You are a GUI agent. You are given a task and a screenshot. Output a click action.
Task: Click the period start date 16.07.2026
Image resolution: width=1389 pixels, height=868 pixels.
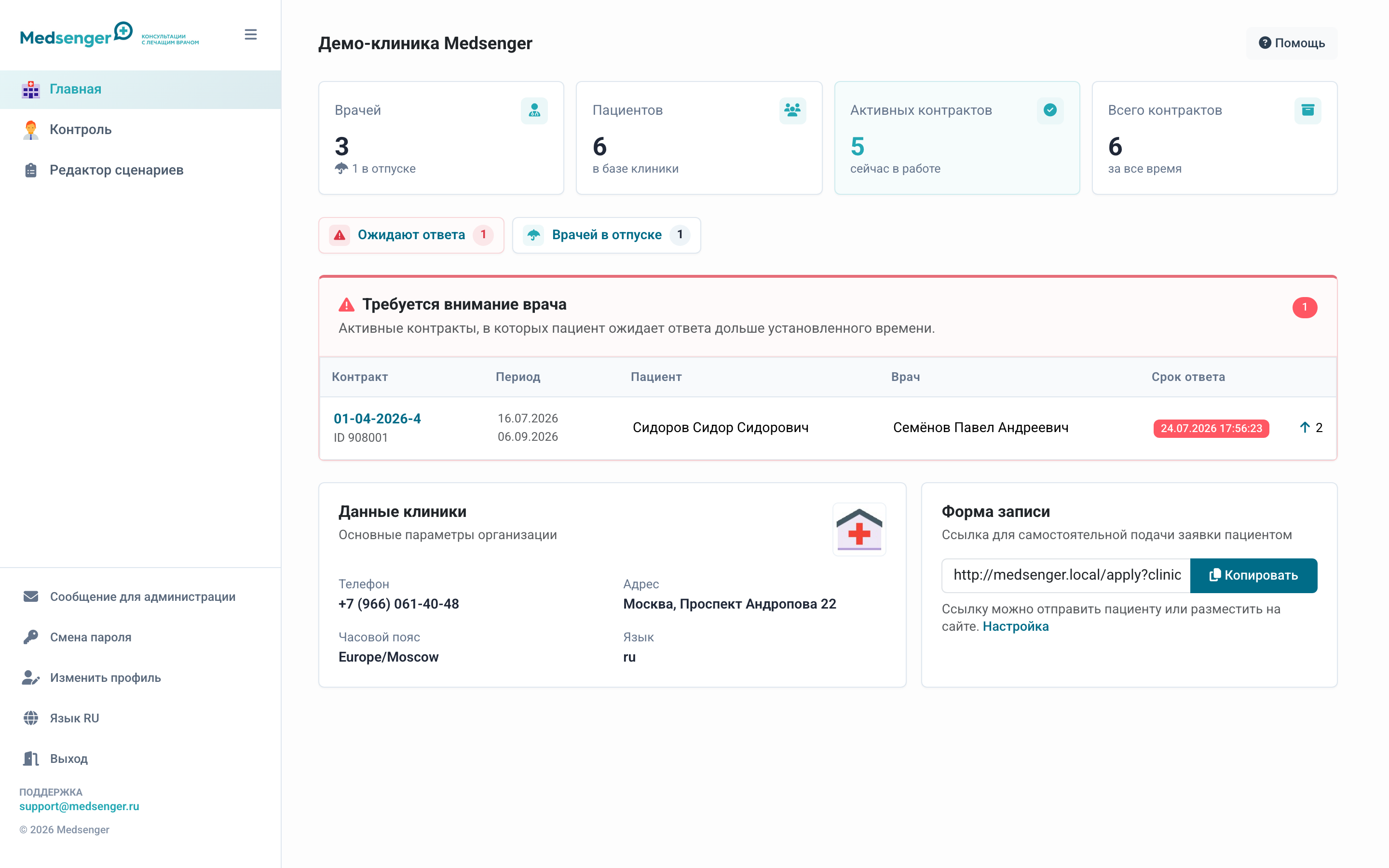tap(528, 419)
